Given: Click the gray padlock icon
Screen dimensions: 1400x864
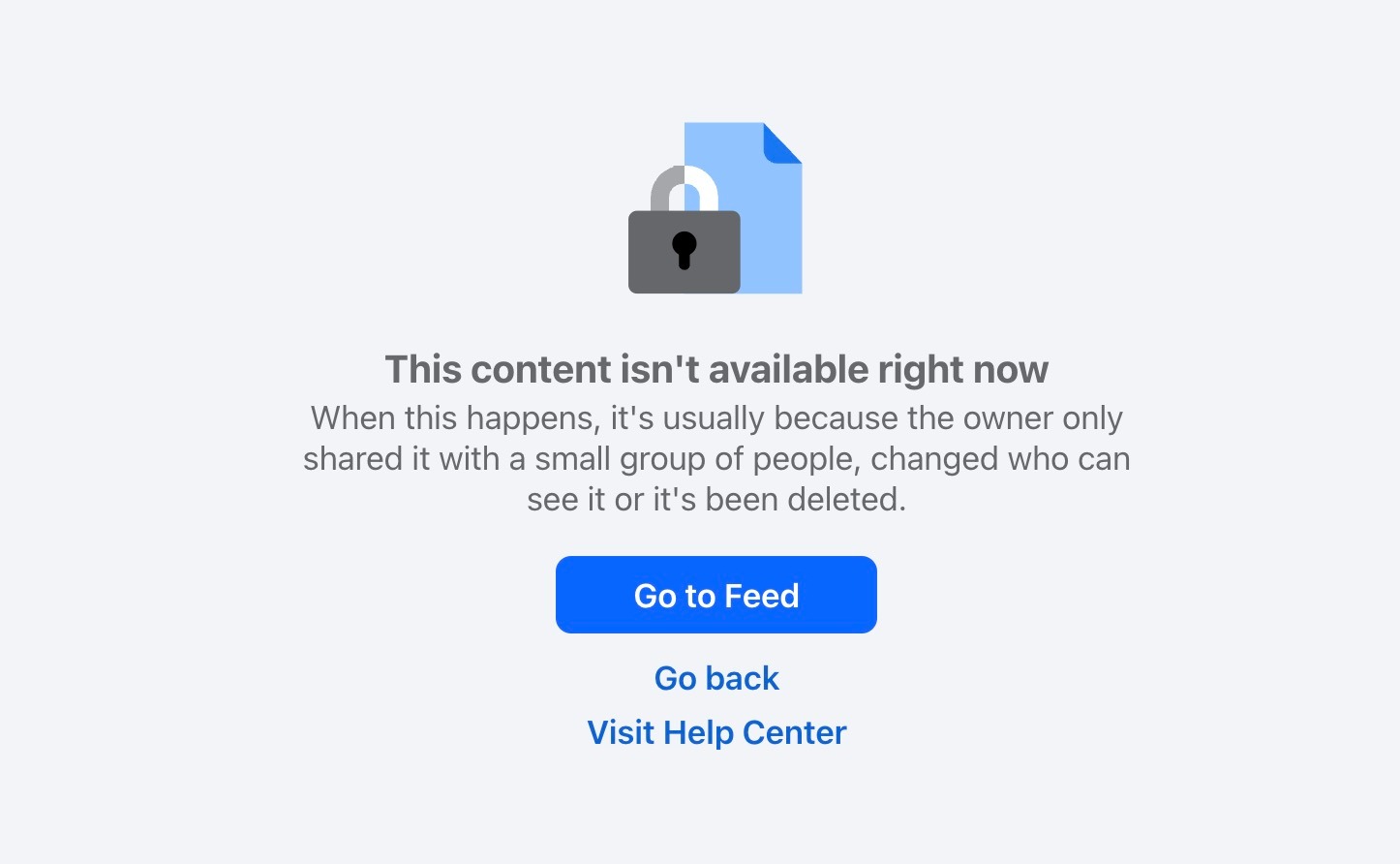Looking at the screenshot, I should (x=685, y=231).
